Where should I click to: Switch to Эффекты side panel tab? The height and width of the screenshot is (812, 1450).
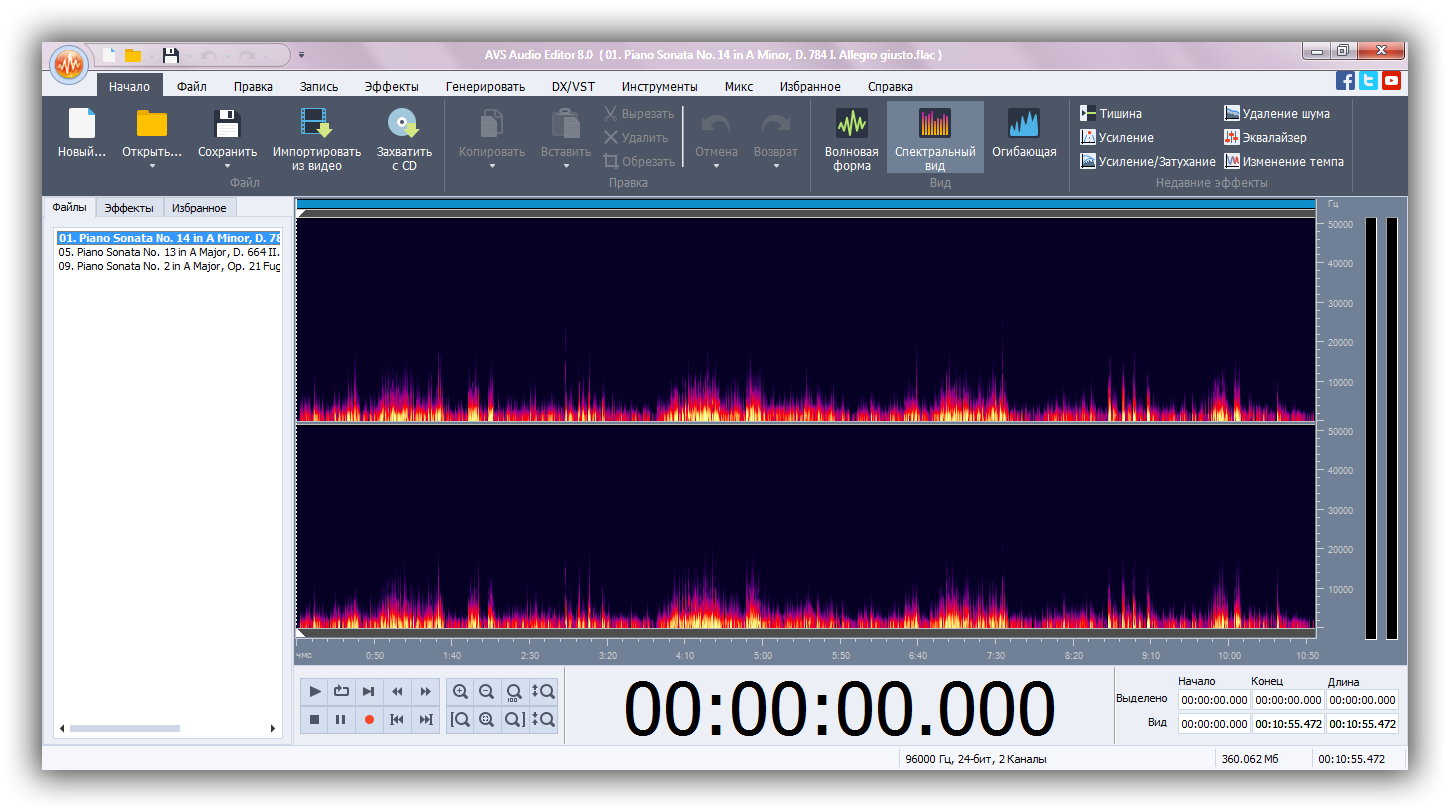click(x=129, y=208)
